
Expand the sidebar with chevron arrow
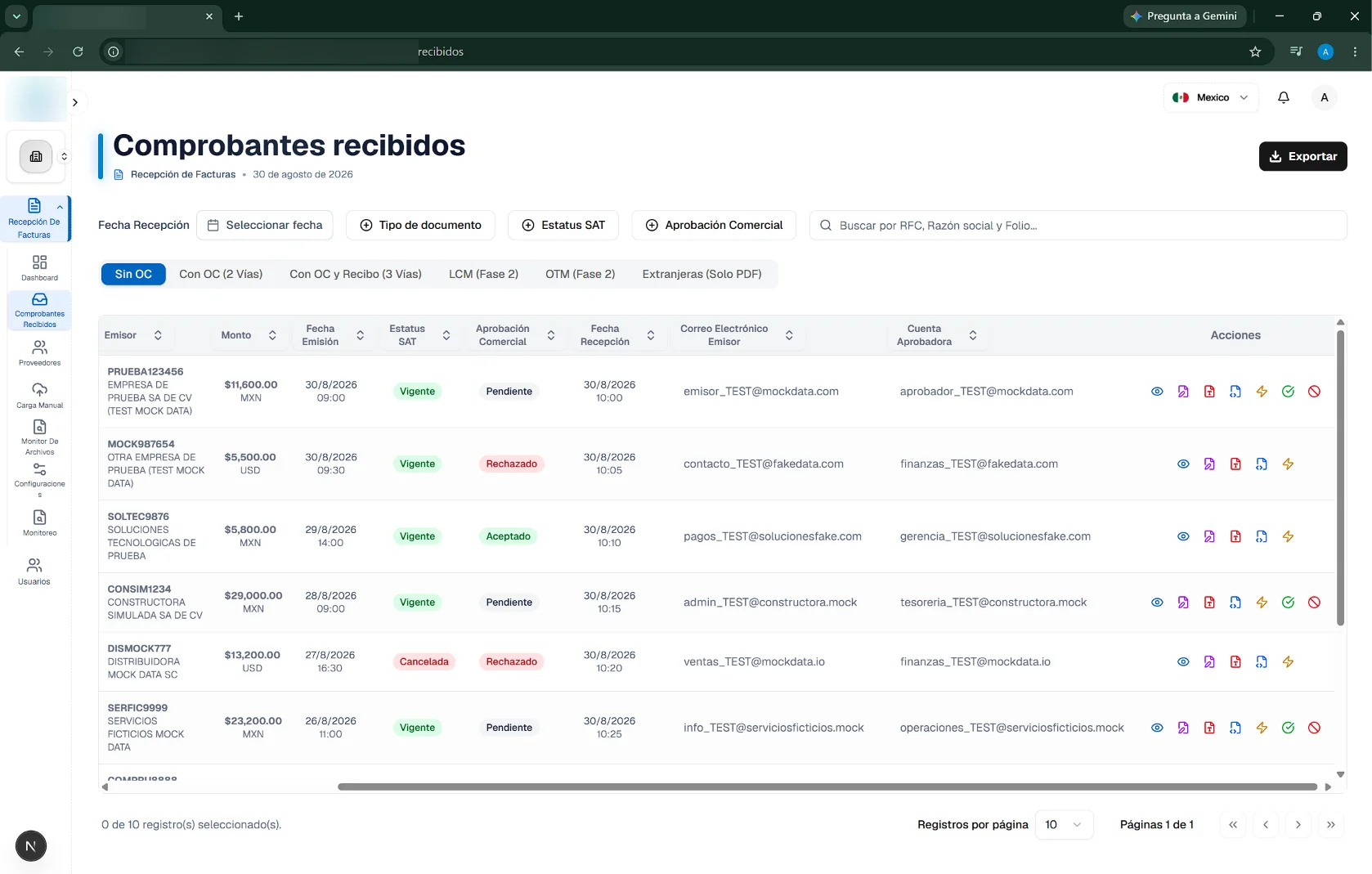(74, 102)
